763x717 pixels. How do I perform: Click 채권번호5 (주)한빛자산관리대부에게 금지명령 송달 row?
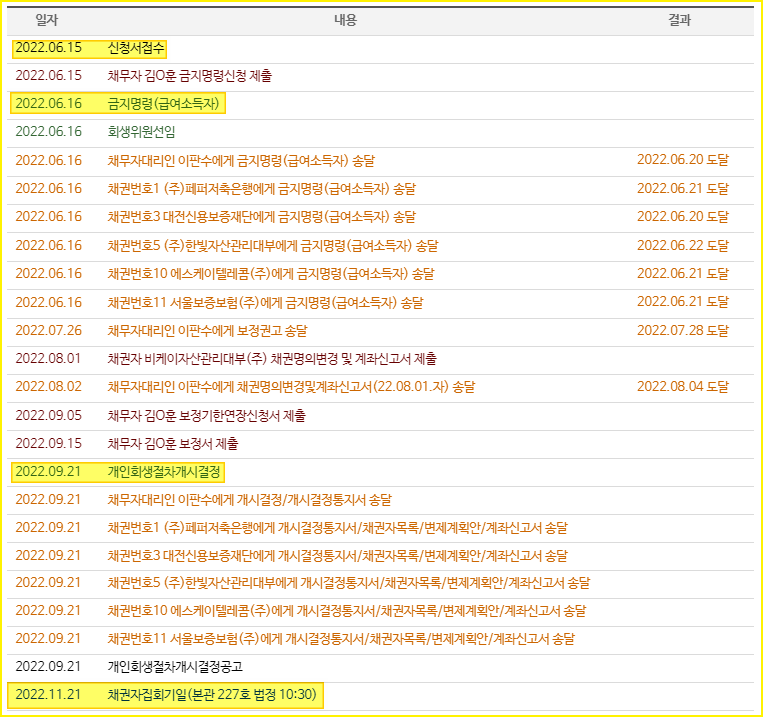pyautogui.click(x=381, y=246)
